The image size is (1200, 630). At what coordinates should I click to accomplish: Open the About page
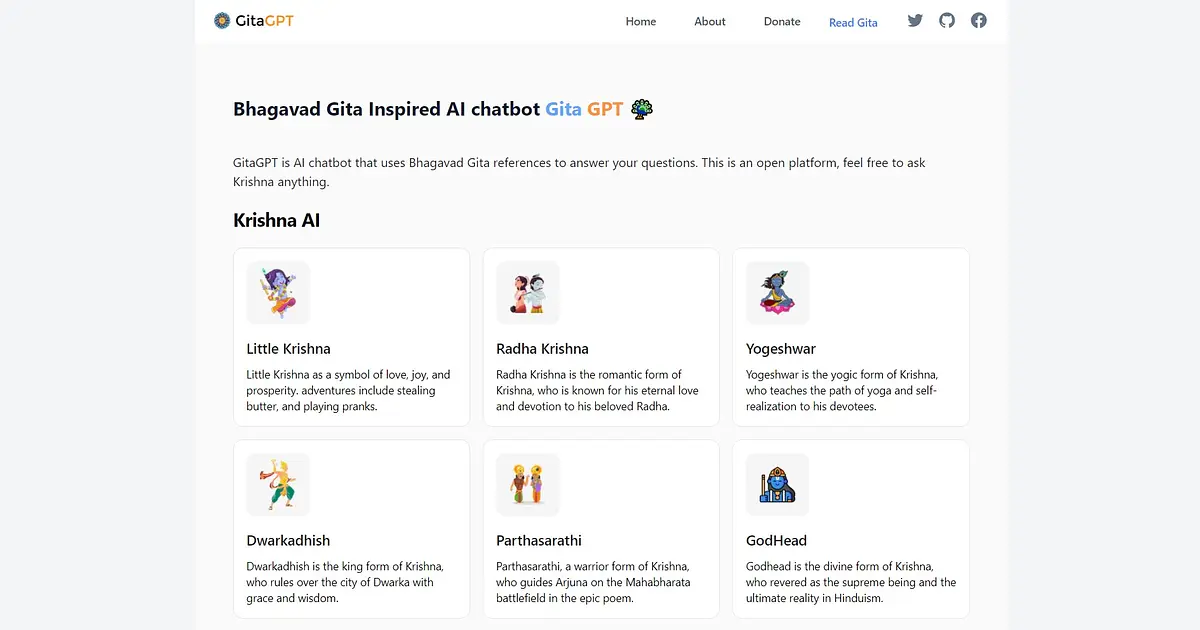coord(710,22)
